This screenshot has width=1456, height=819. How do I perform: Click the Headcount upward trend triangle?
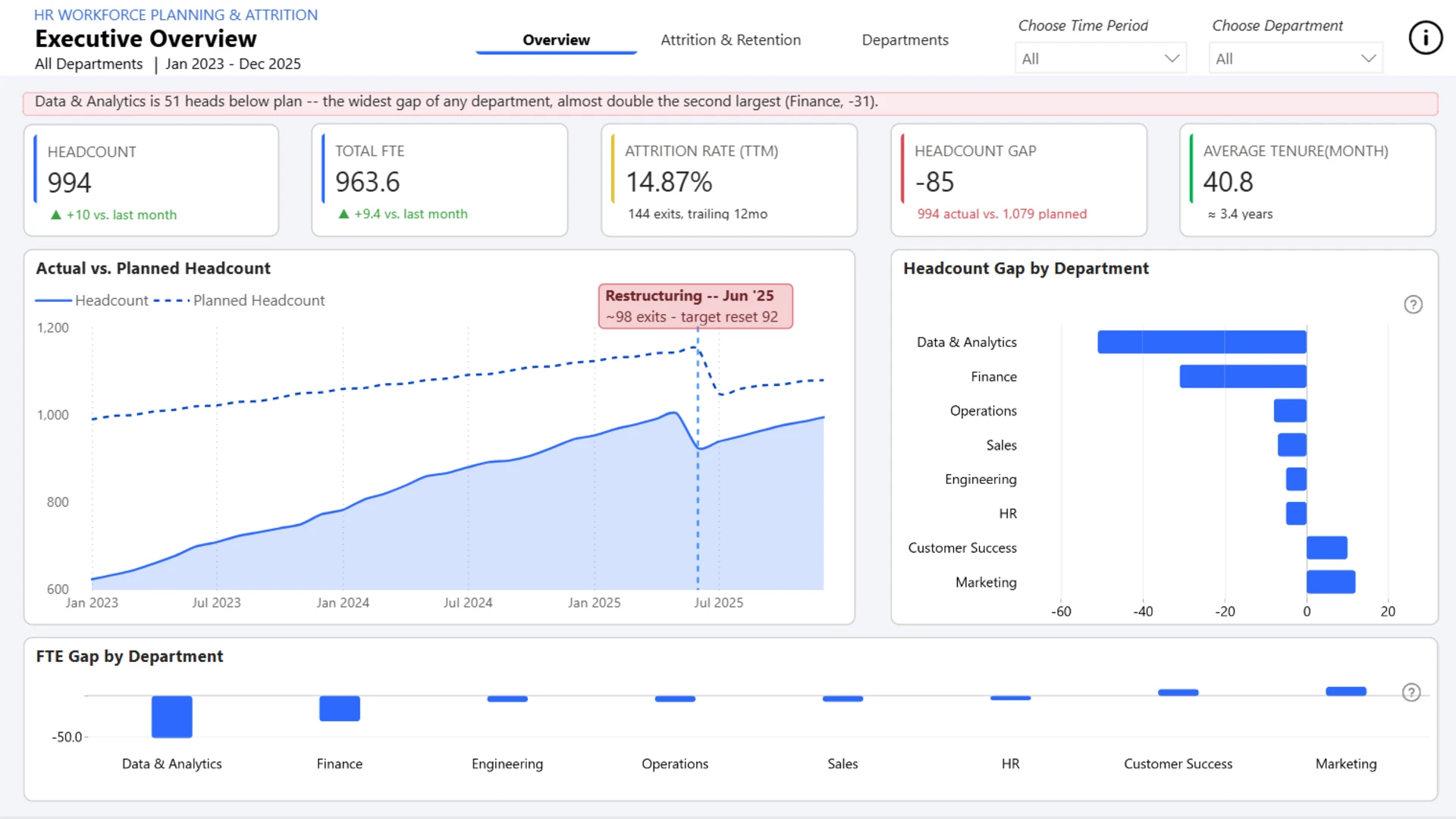click(x=55, y=215)
